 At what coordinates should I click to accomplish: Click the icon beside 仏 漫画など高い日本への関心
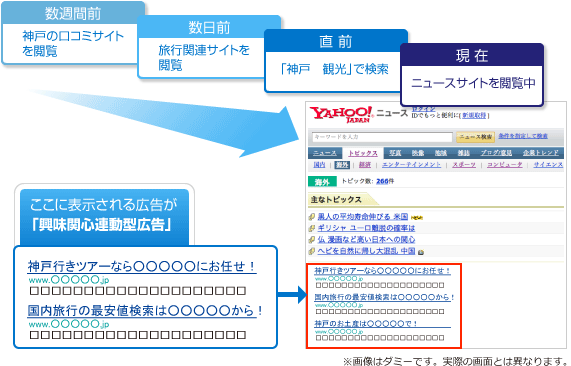click(x=312, y=240)
